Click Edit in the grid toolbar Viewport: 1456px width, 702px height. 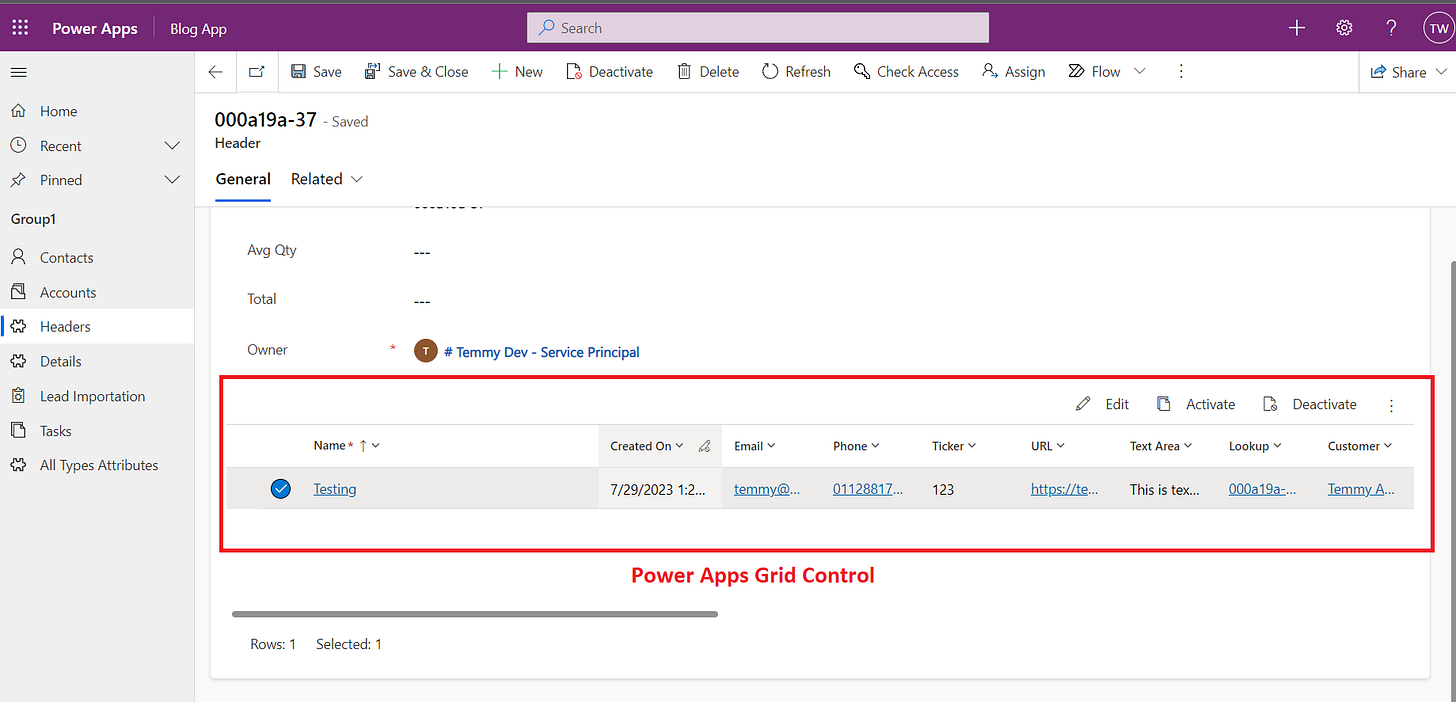pos(1102,404)
